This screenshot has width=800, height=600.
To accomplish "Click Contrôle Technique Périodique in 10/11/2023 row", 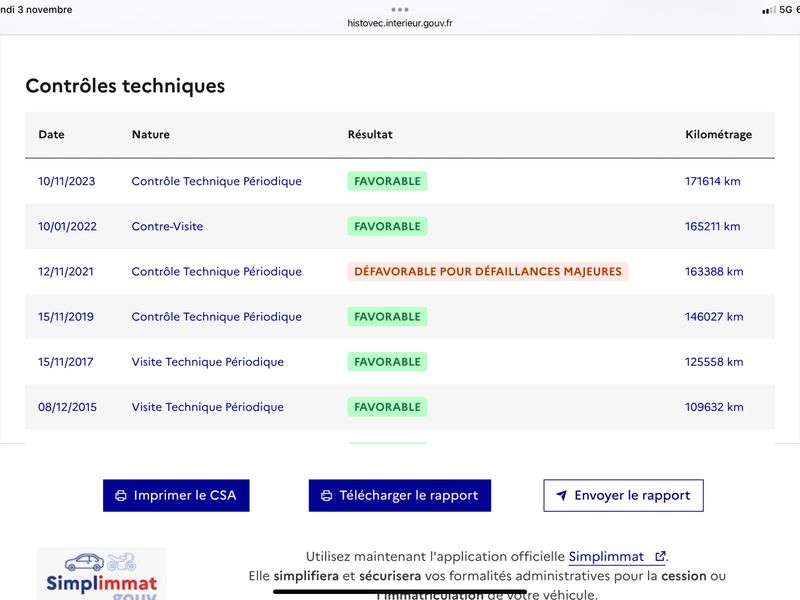I will [x=216, y=181].
